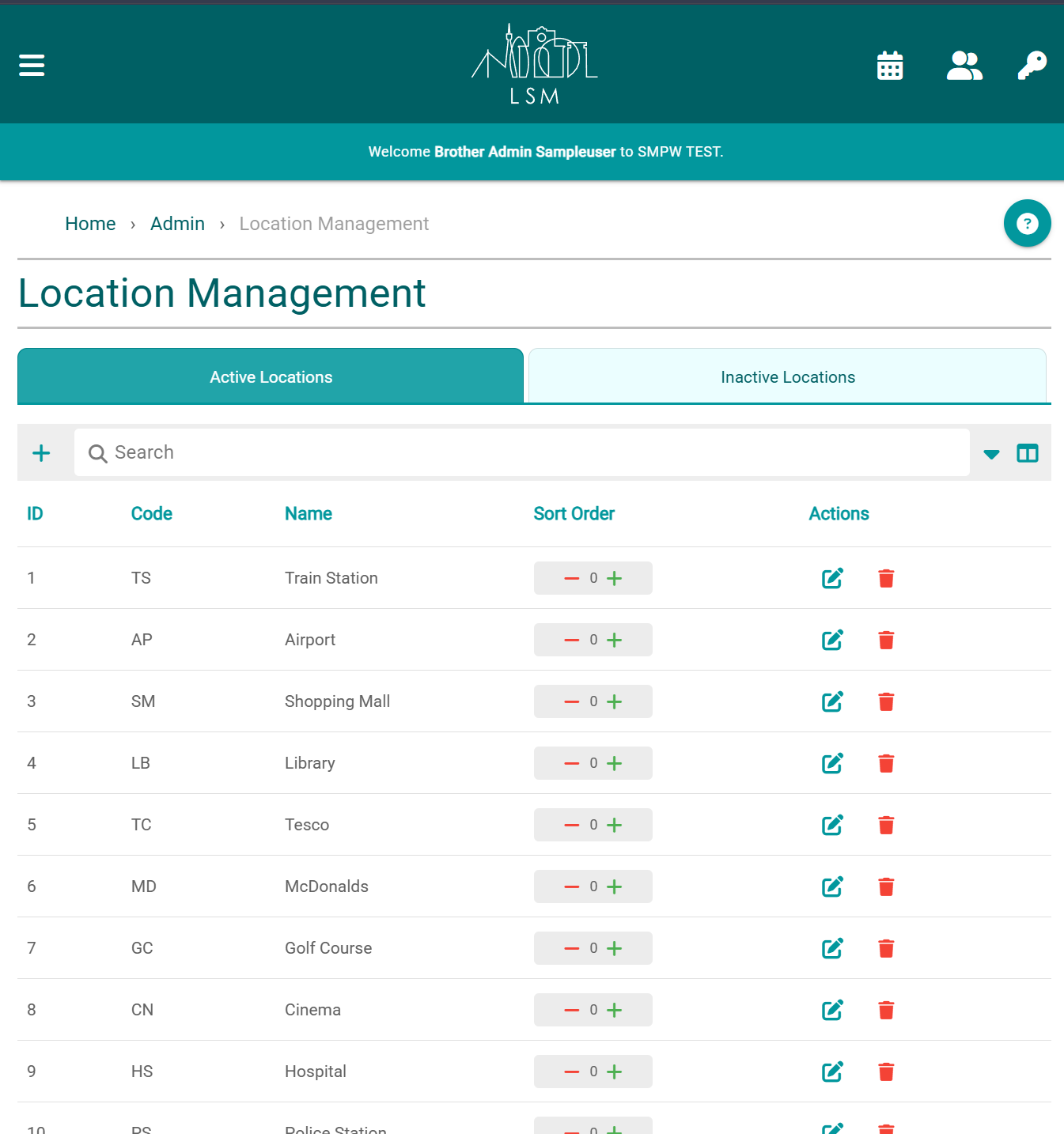The width and height of the screenshot is (1064, 1134).
Task: Add a new location with plus icon
Action: point(41,452)
